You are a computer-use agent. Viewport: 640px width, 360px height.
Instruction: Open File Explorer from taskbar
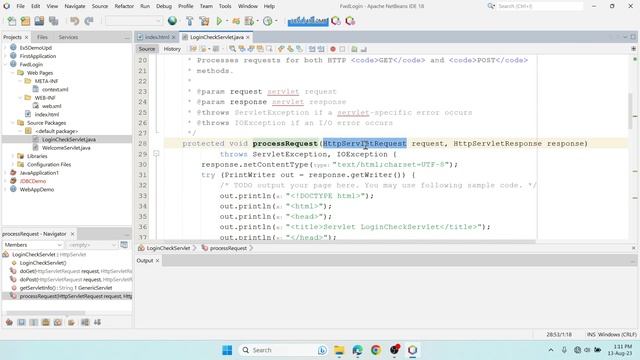[x=339, y=350]
